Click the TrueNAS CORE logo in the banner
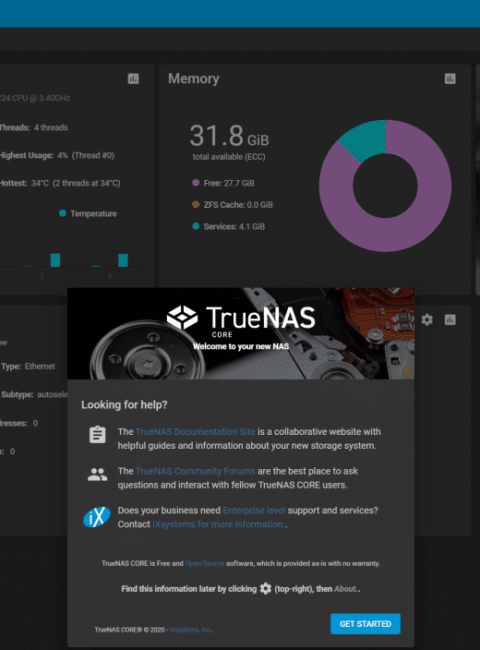The width and height of the screenshot is (480, 650). pyautogui.click(x=241, y=321)
